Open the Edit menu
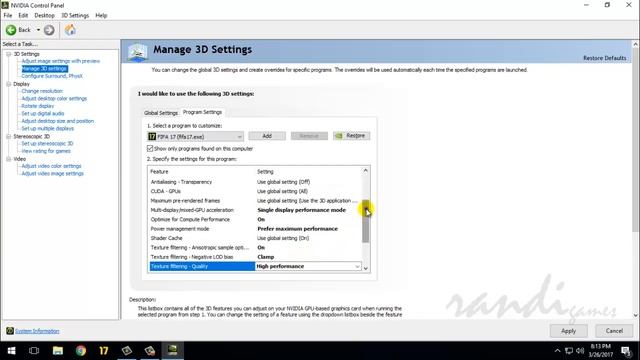This screenshot has height=360, width=640. pos(23,15)
